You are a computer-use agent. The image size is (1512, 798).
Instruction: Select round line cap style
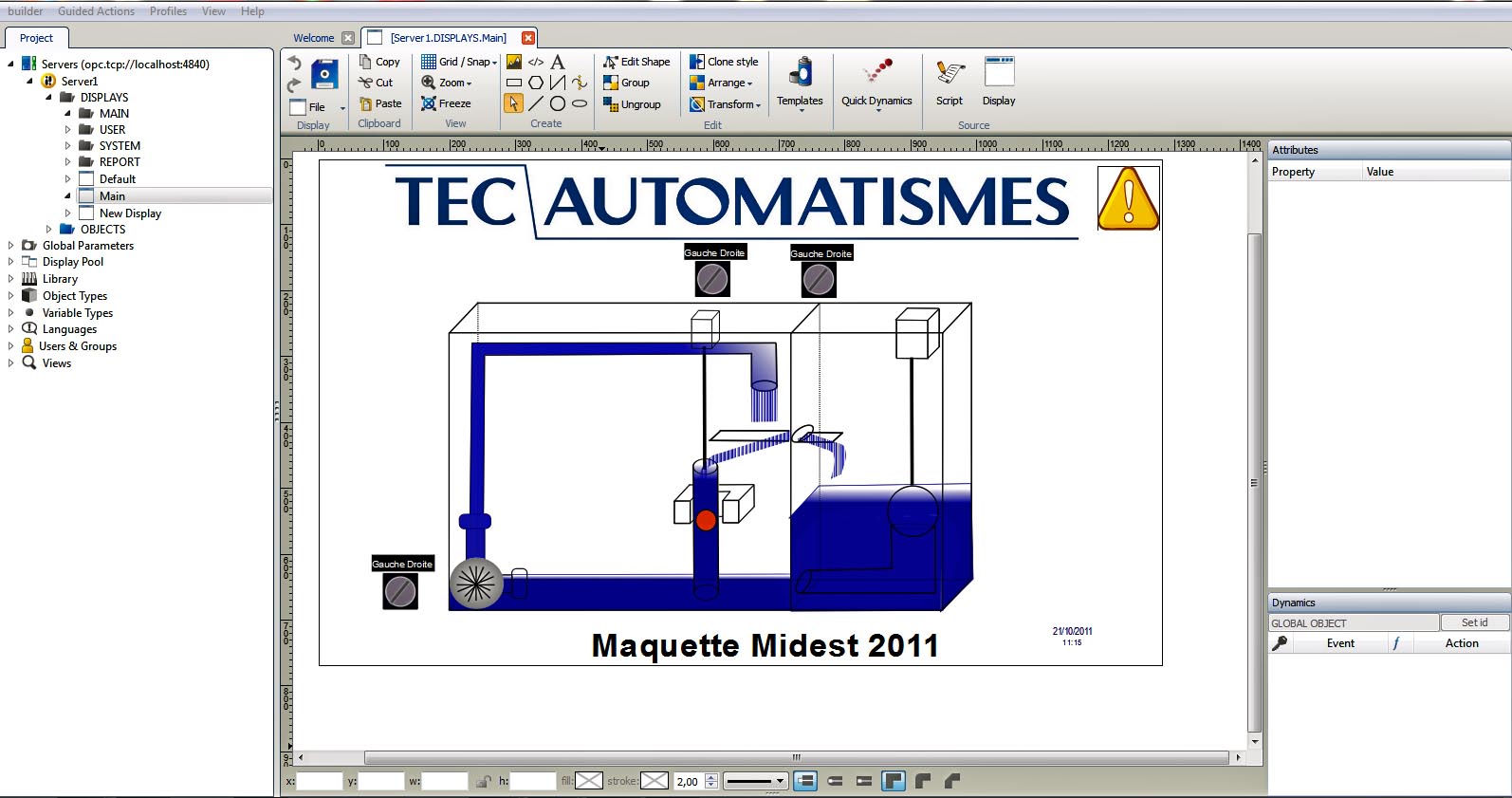(x=835, y=781)
